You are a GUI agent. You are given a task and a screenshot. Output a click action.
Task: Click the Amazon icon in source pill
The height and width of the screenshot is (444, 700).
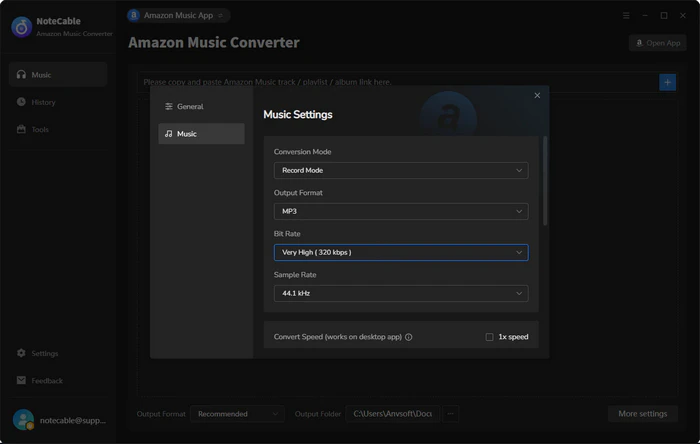(x=133, y=15)
